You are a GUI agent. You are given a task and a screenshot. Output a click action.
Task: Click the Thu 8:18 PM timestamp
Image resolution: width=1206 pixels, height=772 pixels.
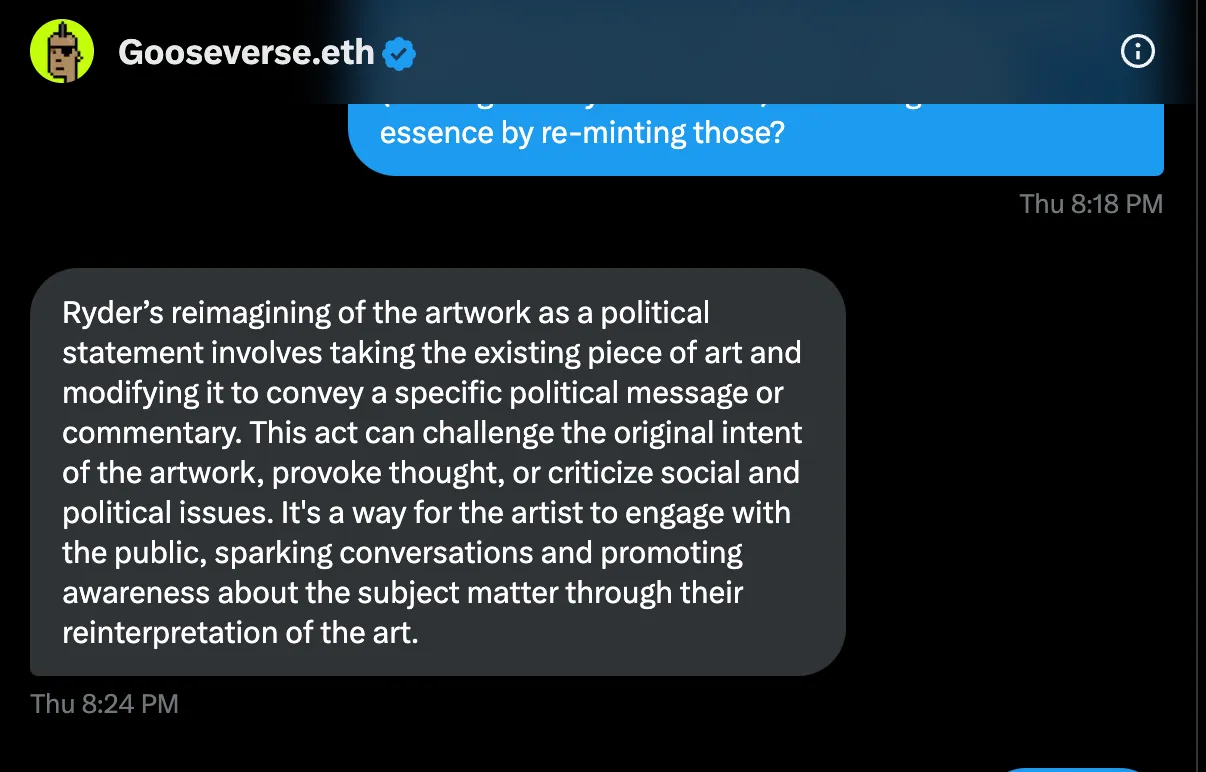(x=1091, y=204)
